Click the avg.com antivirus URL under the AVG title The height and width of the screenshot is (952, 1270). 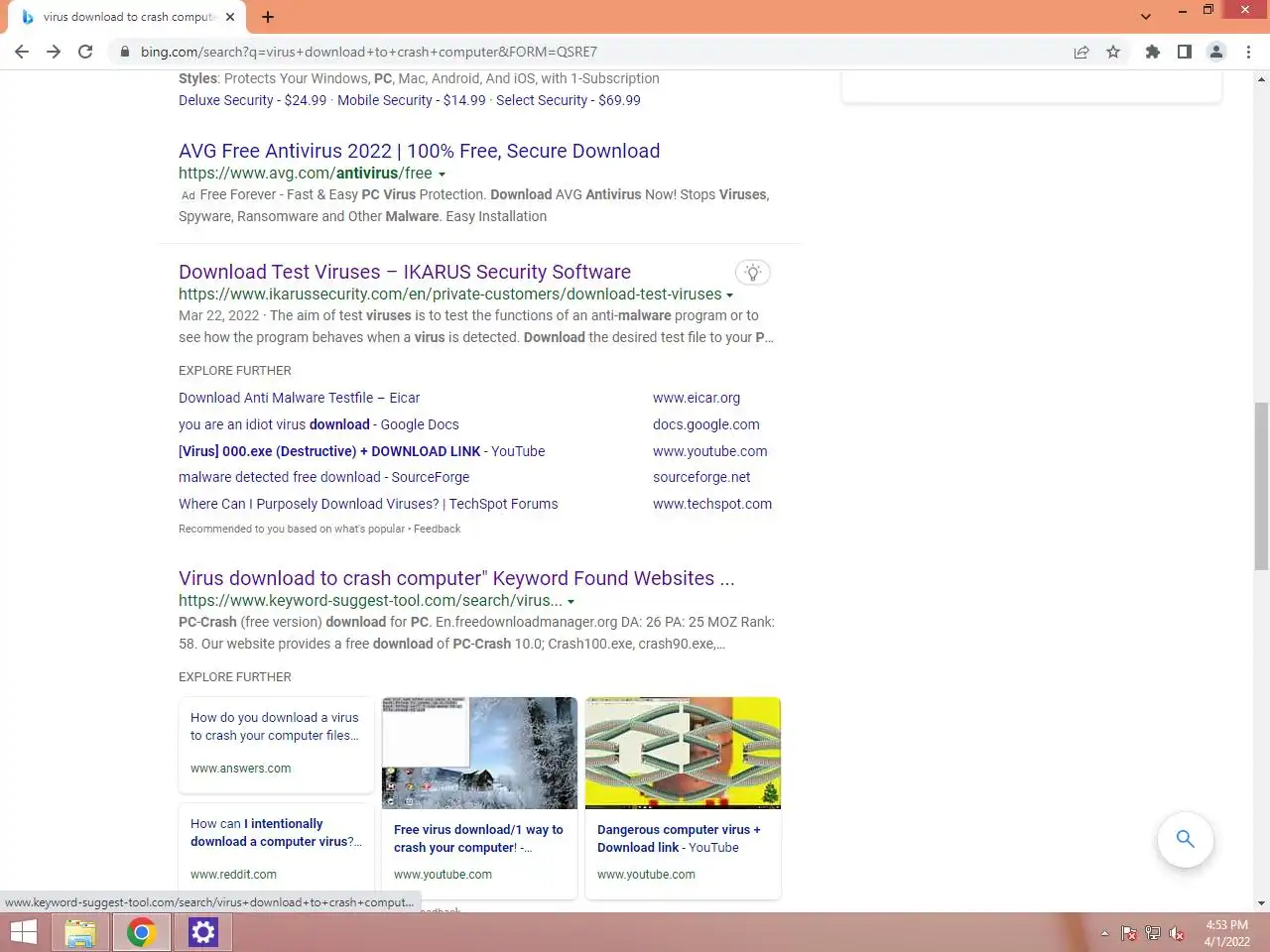(306, 174)
